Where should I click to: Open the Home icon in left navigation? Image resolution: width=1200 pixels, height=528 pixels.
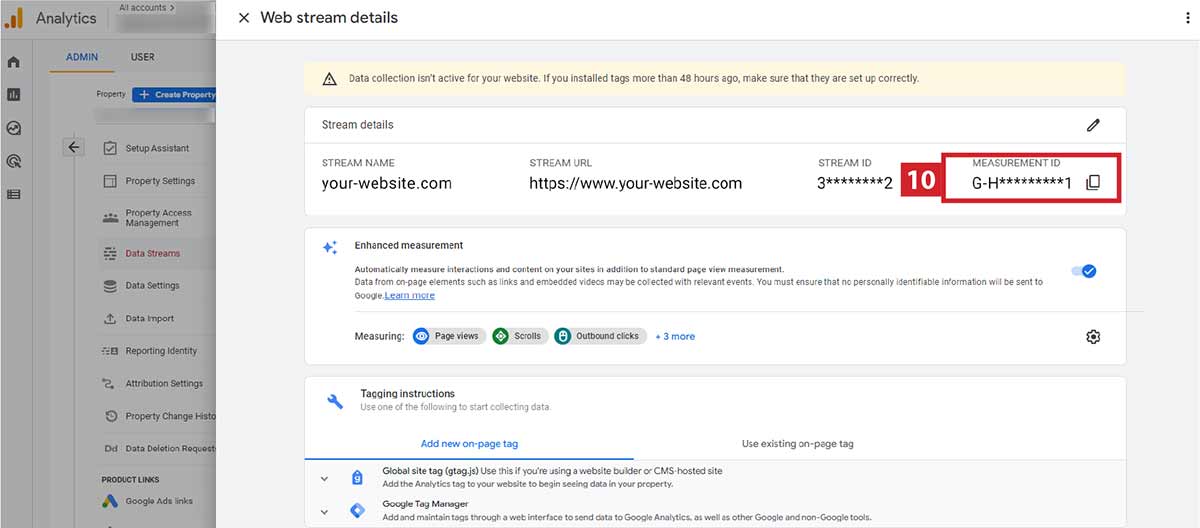tap(13, 62)
